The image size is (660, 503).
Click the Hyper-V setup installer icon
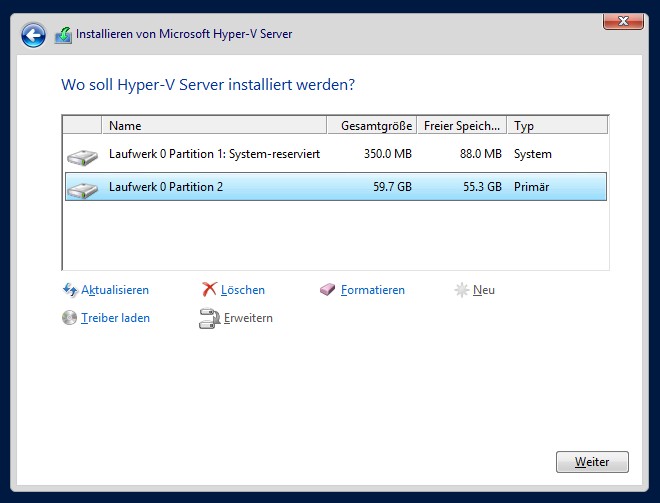[x=63, y=35]
